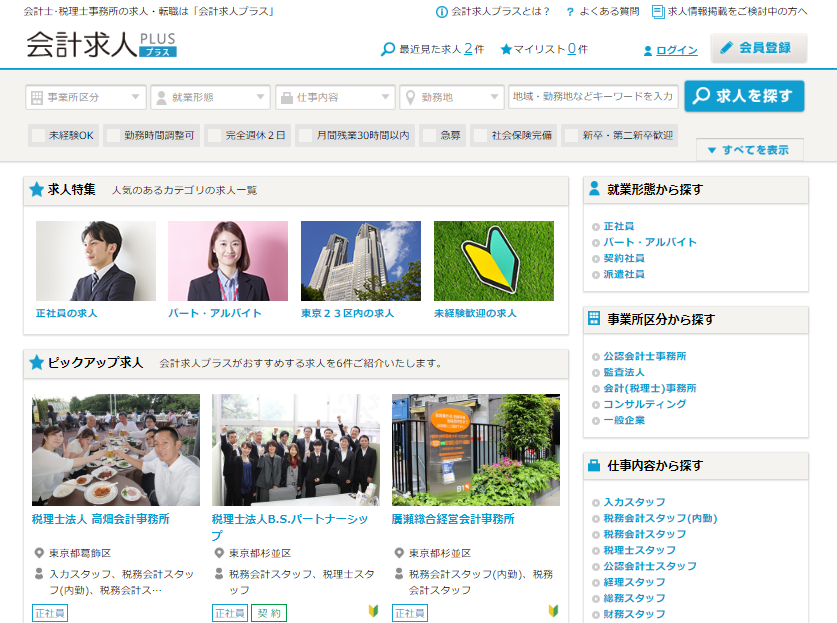Viewport: 837px width, 623px height.
Task: Click the 会計求人プラス site logo
Action: point(100,45)
